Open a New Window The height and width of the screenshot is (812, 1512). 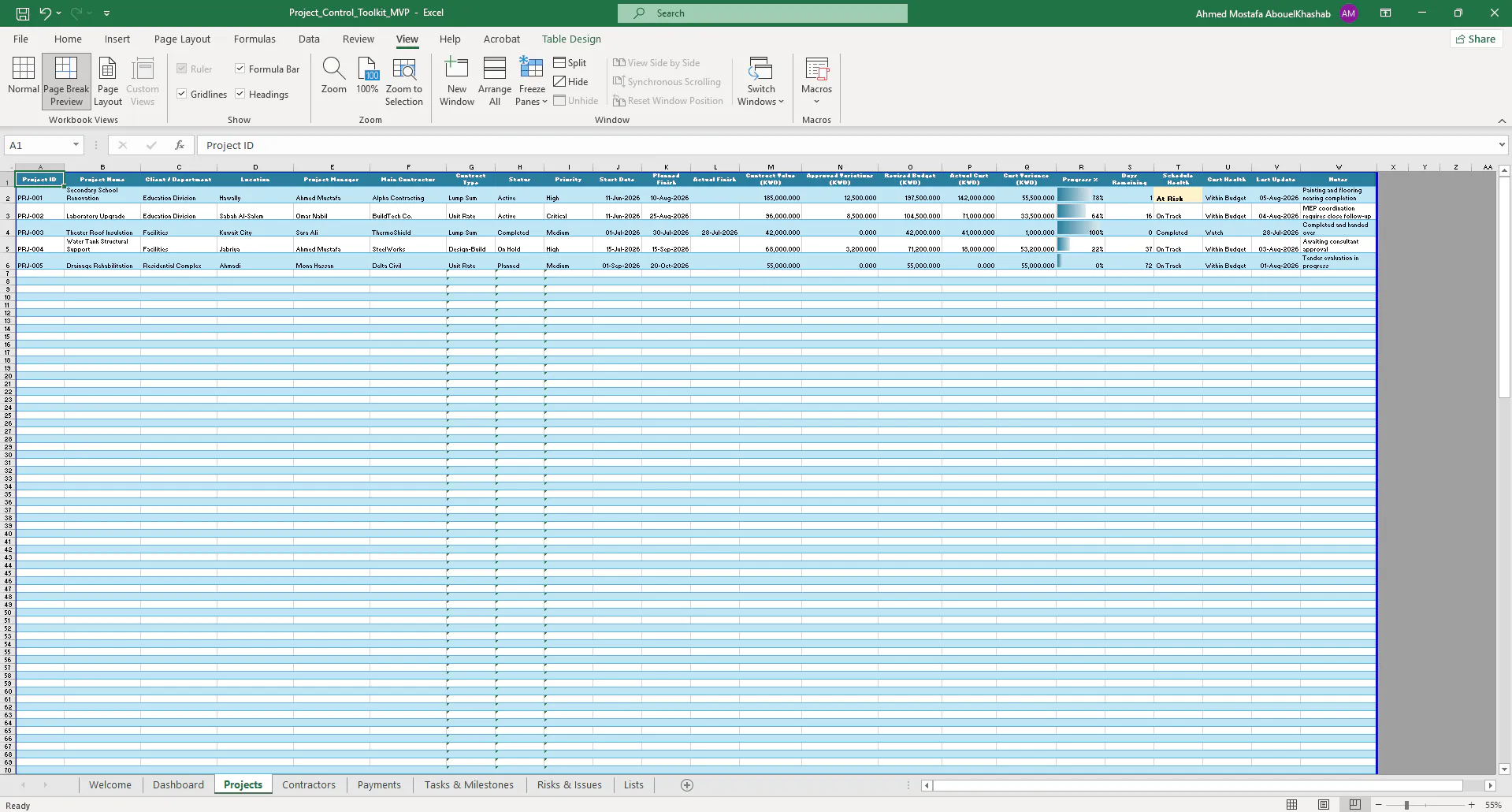(x=457, y=81)
